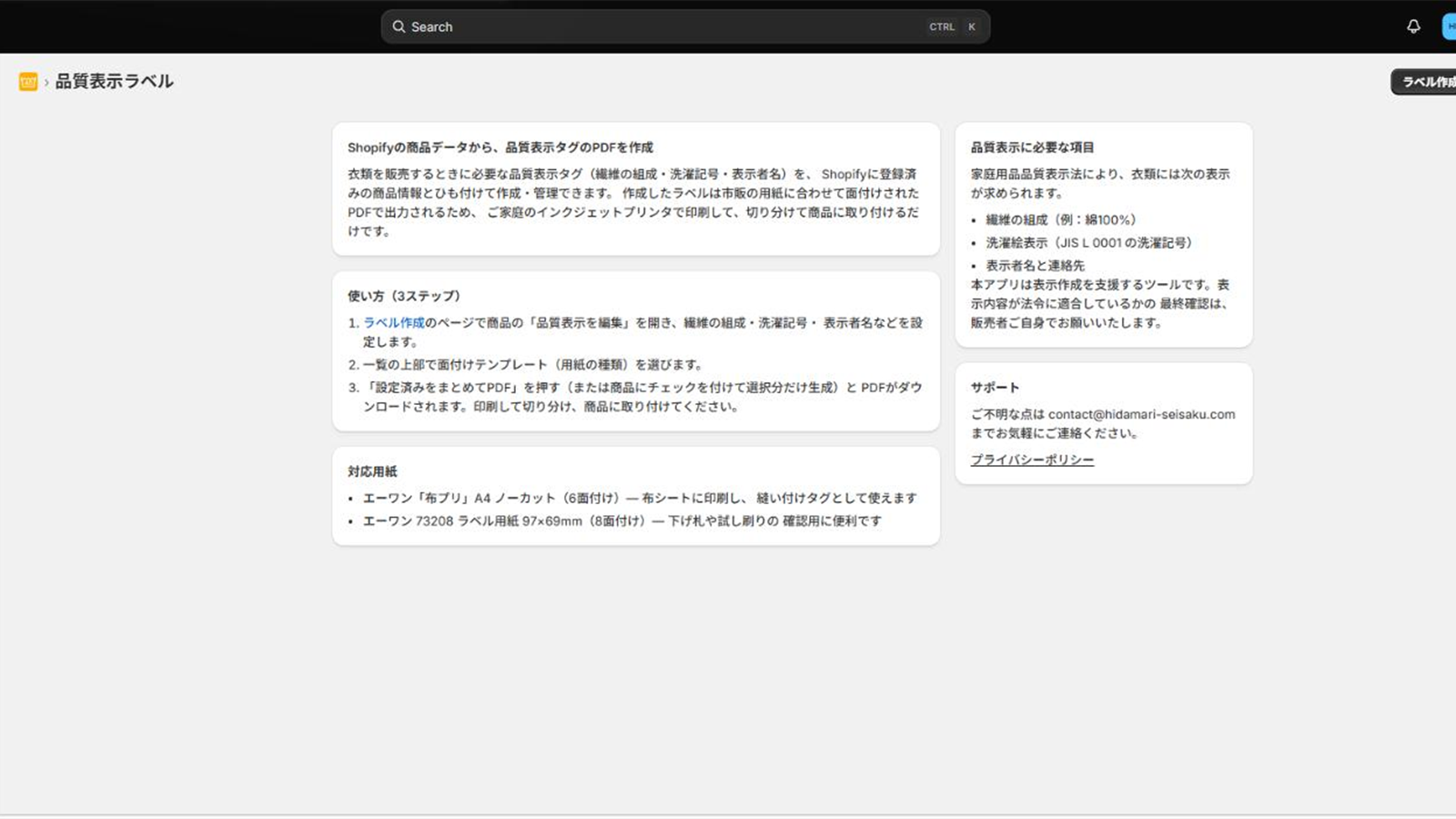Click the 表示者名と連絡先 bullet
This screenshot has height=819, width=1456.
[1036, 265]
